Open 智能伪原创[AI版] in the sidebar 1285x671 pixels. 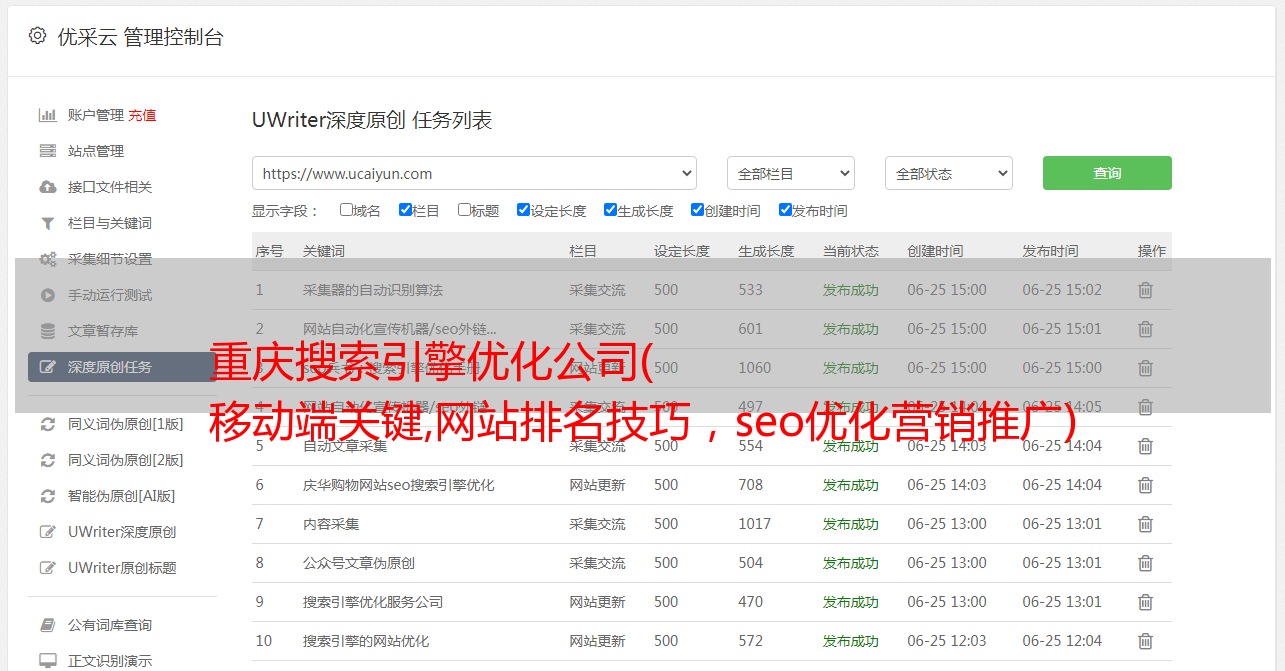122,496
